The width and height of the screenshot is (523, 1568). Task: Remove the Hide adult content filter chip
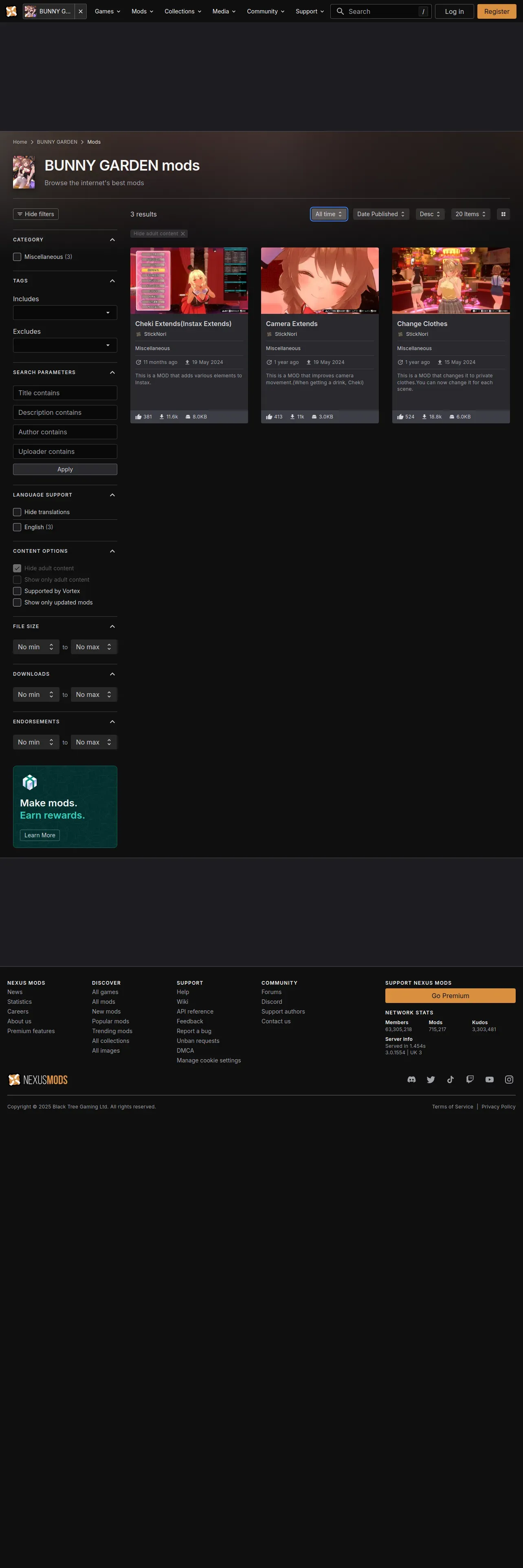point(182,234)
